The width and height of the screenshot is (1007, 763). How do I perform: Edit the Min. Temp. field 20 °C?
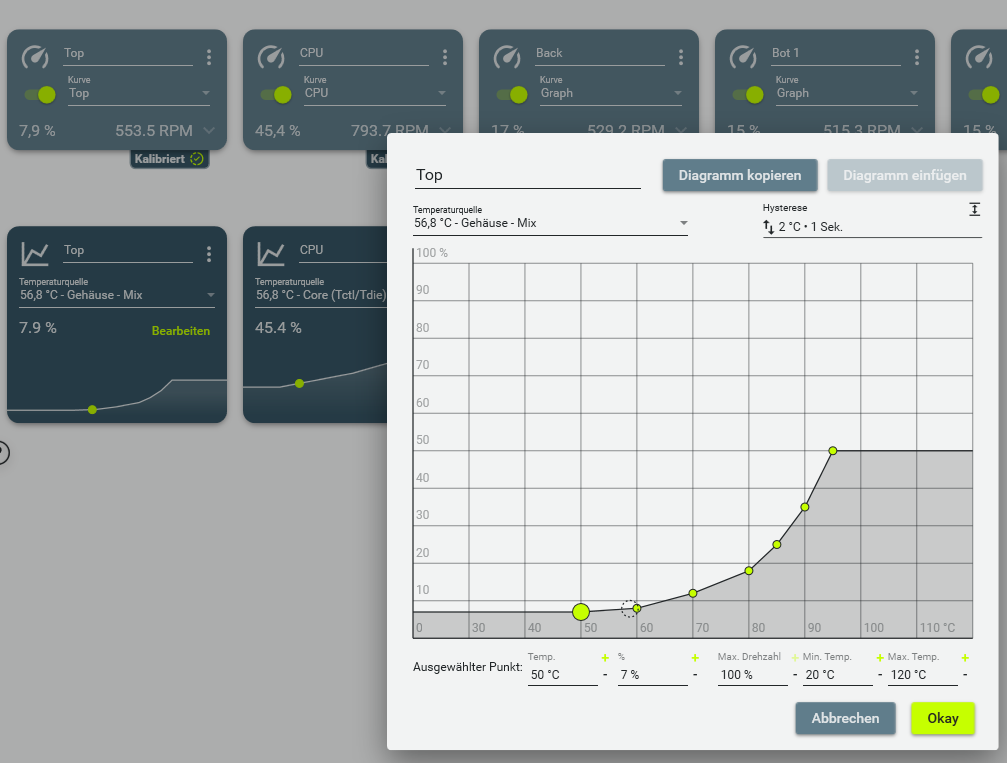837,675
